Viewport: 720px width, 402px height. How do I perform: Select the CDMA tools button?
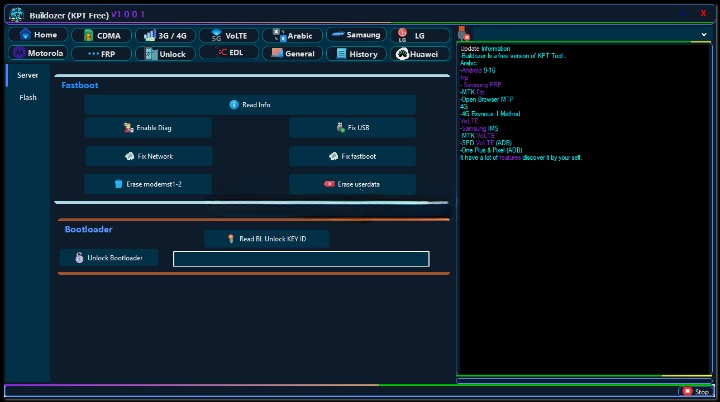point(101,35)
